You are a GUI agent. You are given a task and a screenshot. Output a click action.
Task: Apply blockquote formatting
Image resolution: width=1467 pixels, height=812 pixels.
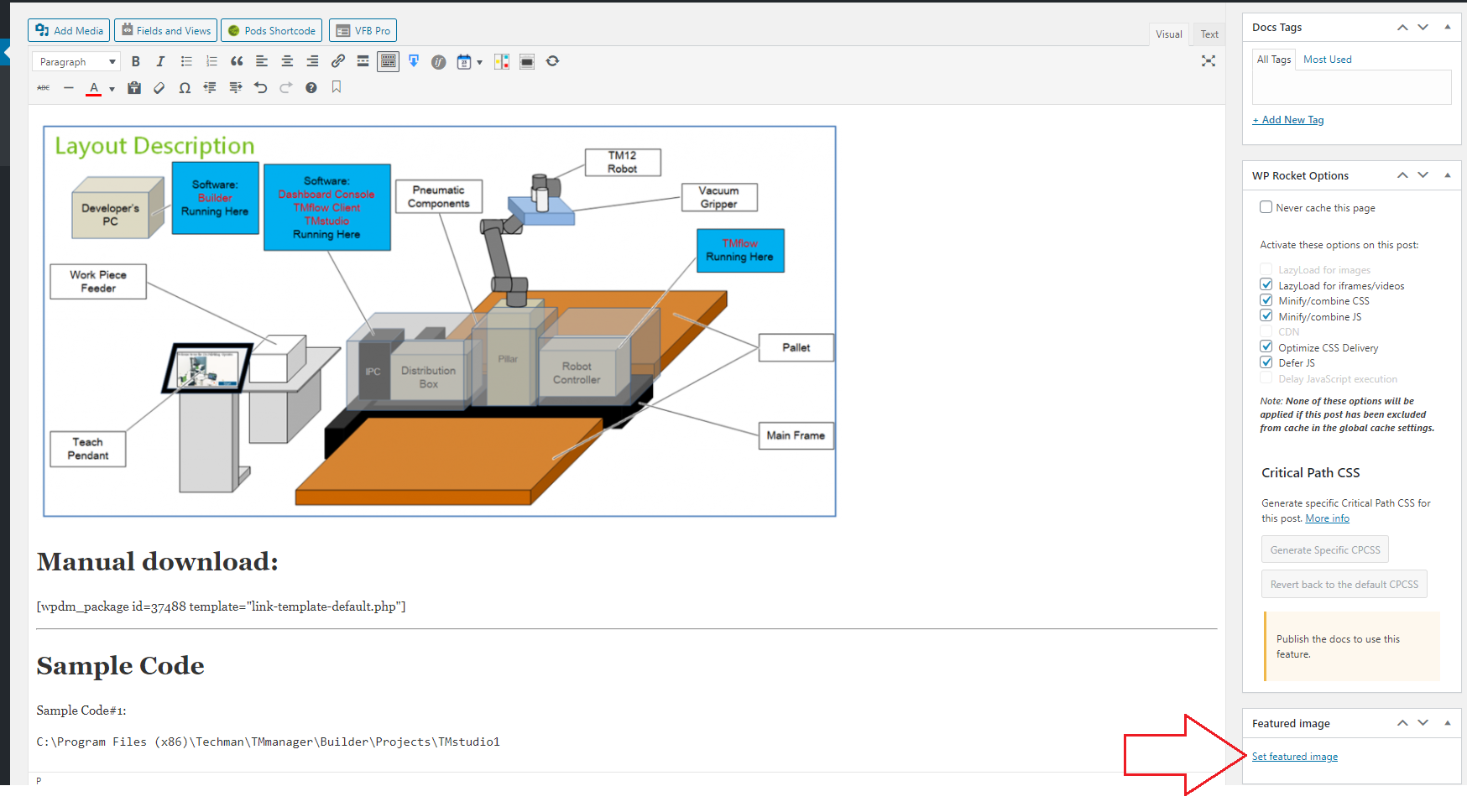pyautogui.click(x=237, y=61)
